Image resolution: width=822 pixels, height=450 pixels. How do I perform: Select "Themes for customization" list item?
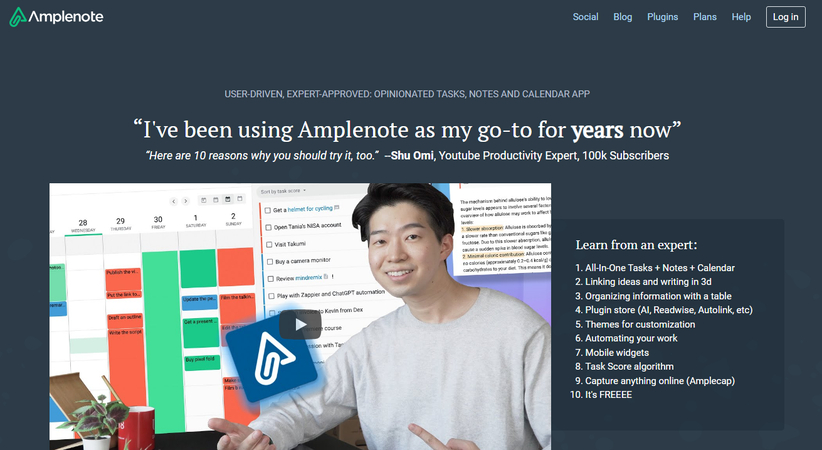(x=640, y=324)
